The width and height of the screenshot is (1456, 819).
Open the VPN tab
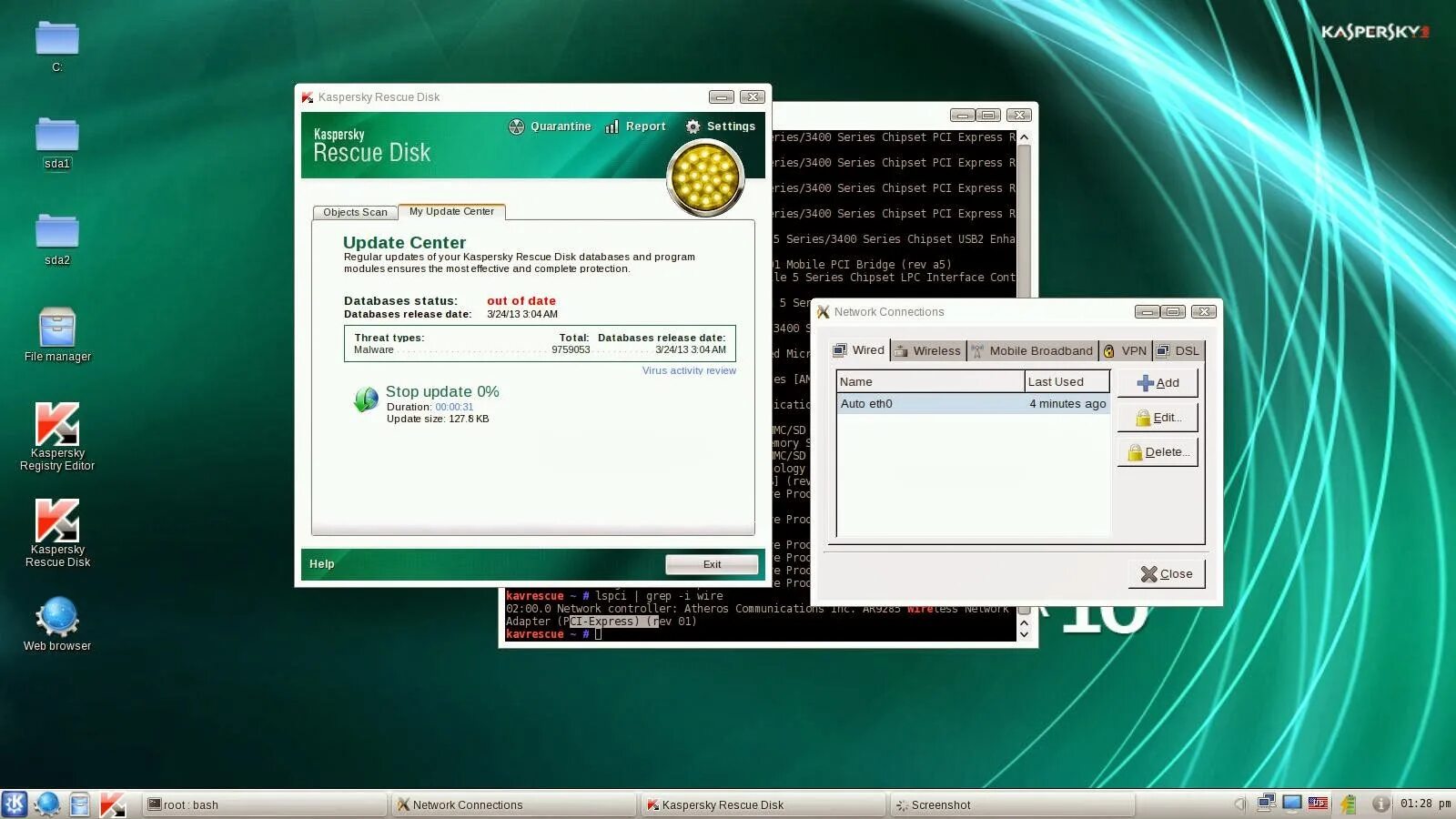pyautogui.click(x=1125, y=351)
